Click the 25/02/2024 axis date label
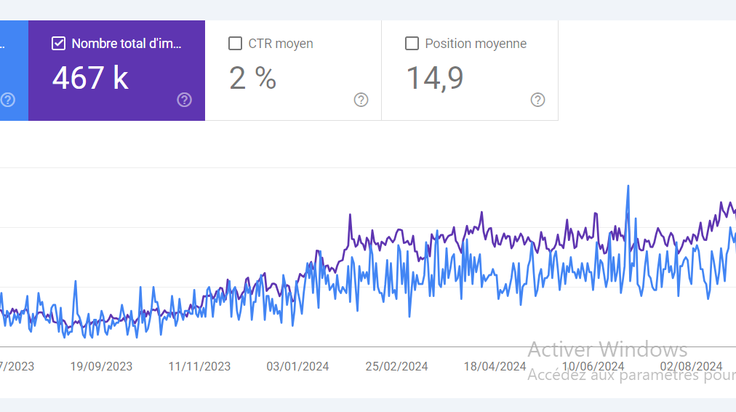Screen dimensions: 736x412 397,366
